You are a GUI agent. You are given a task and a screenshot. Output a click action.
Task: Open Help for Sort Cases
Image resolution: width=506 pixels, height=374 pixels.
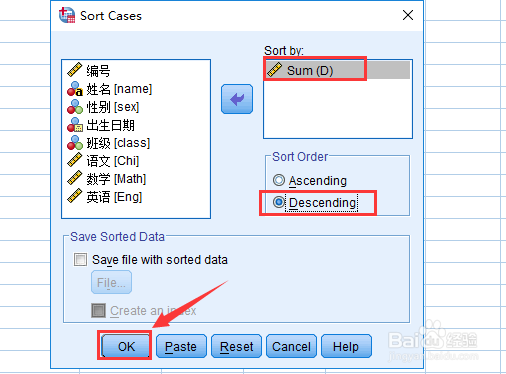pos(346,346)
